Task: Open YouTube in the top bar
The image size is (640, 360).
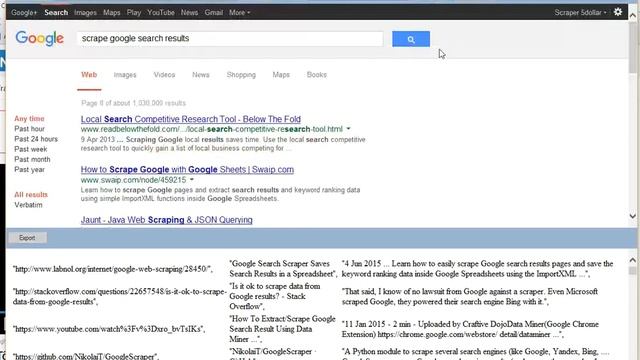Action: point(161,13)
